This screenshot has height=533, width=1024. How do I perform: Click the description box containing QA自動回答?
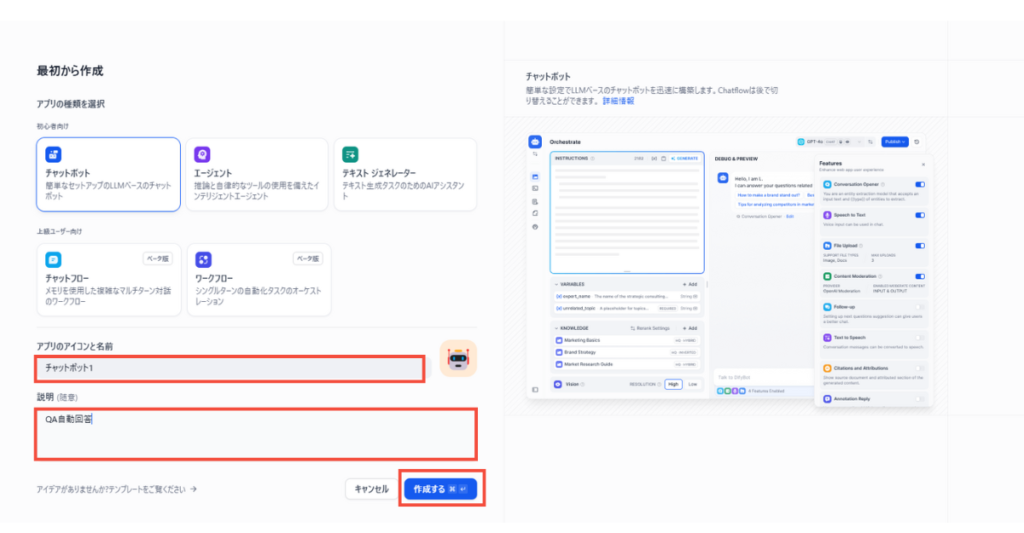pyautogui.click(x=256, y=434)
